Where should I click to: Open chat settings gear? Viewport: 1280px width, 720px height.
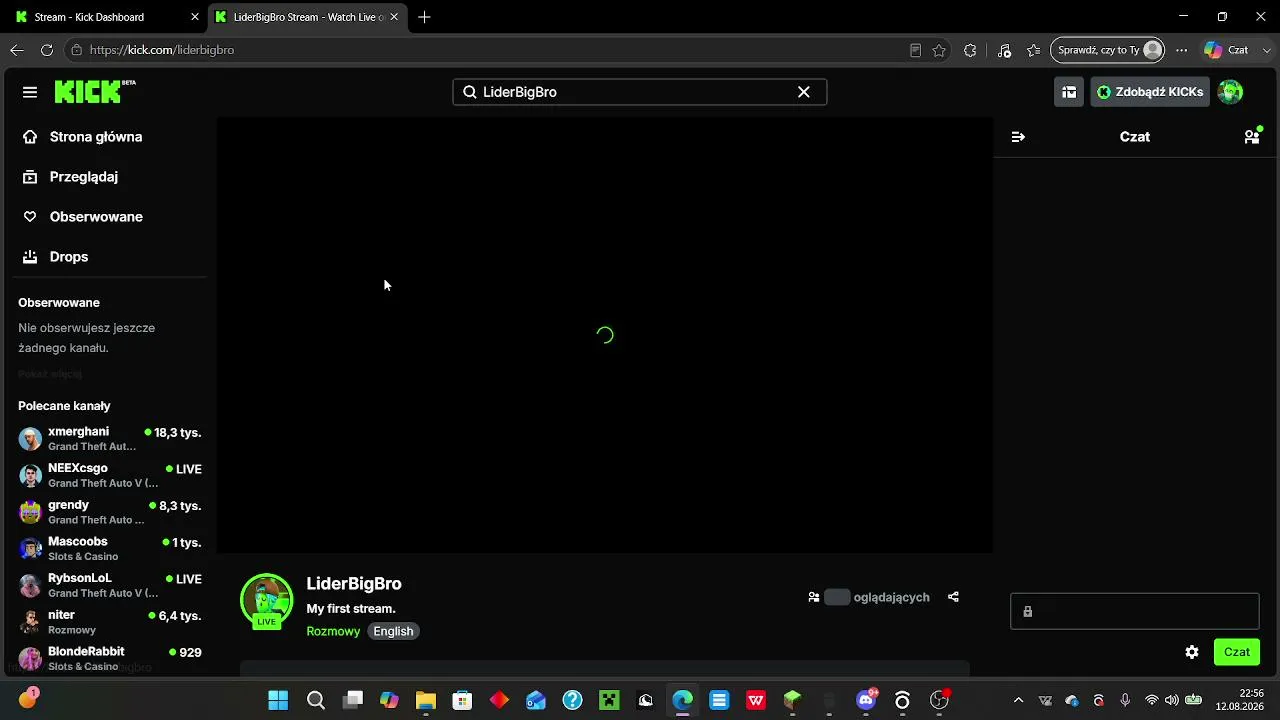pos(1192,652)
